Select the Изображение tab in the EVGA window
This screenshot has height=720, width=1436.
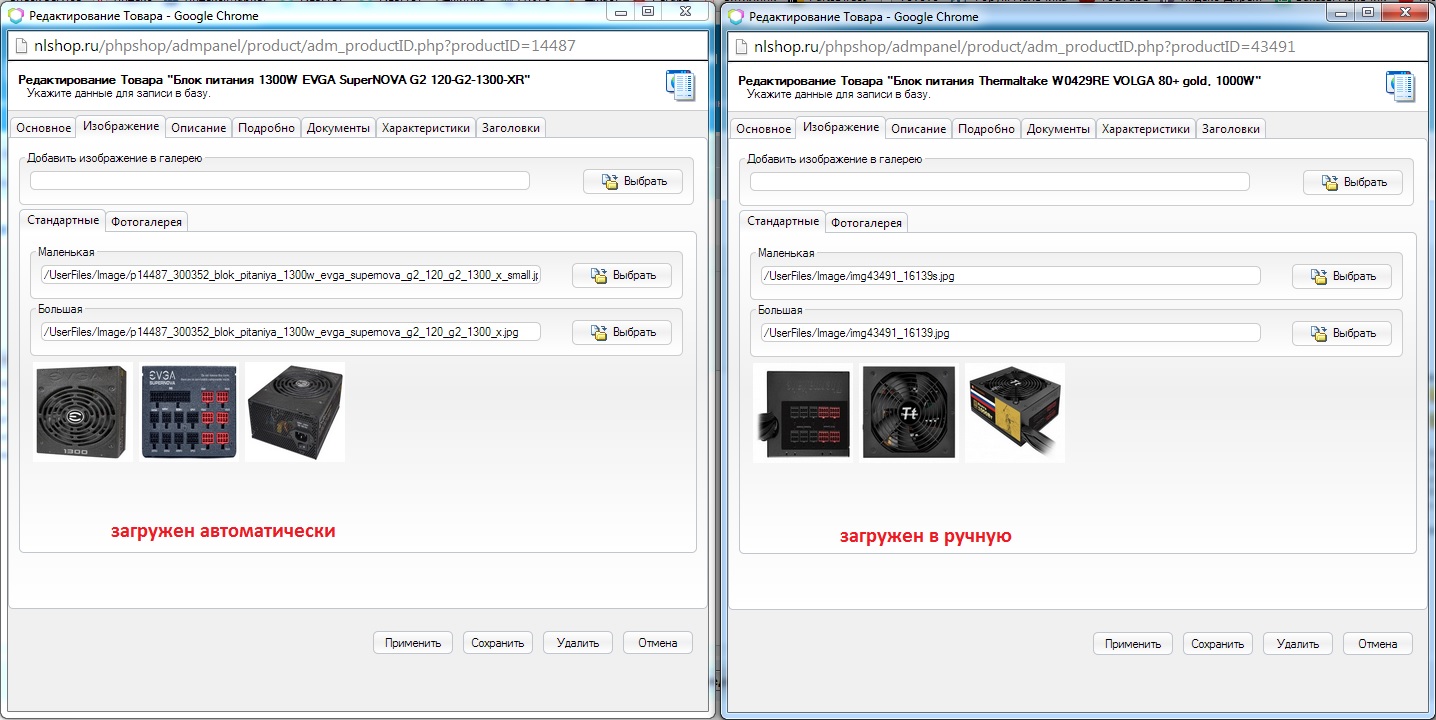click(121, 126)
